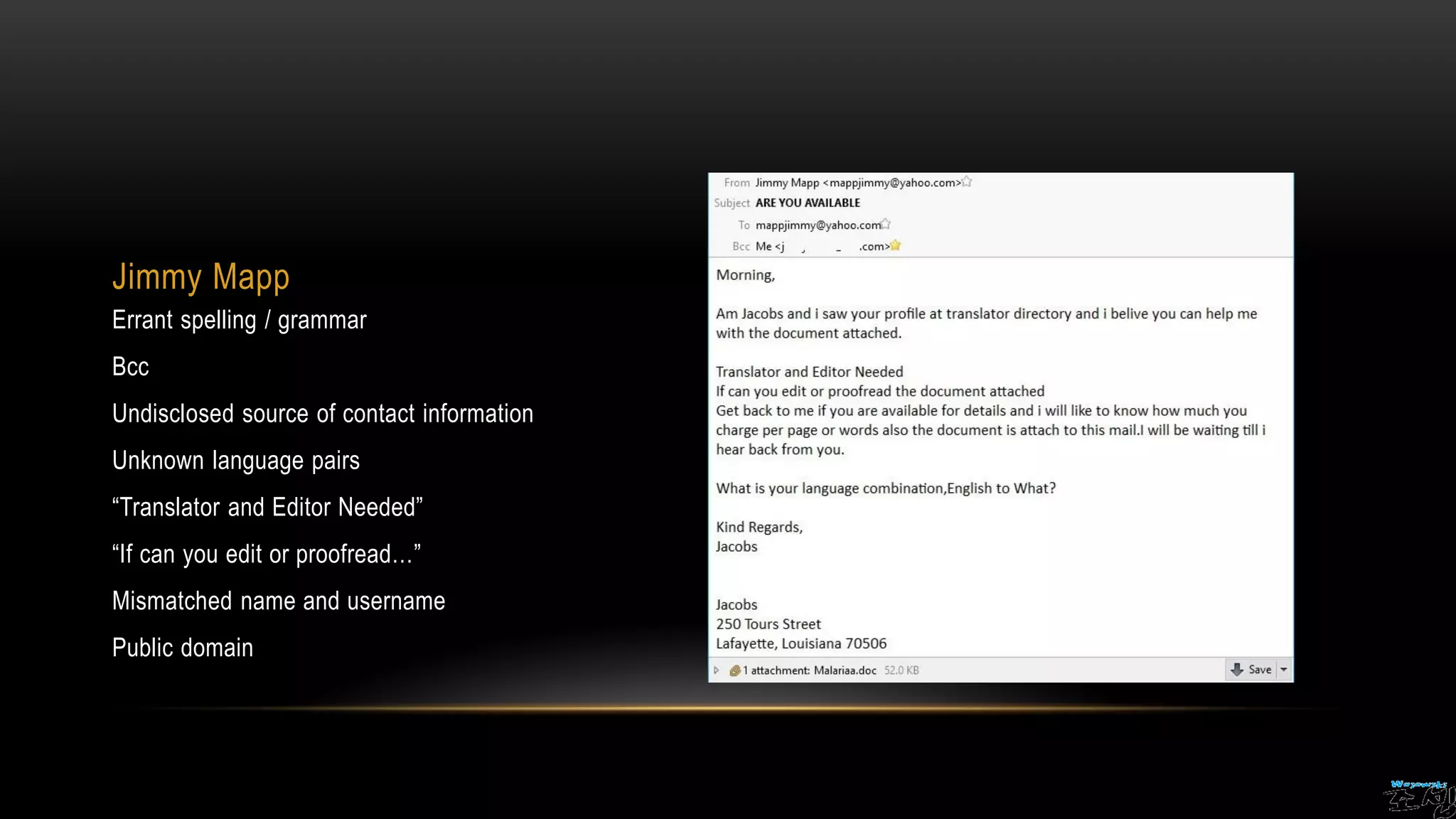This screenshot has width=1456, height=819.
Task: Open the Save dropdown arrow
Action: (1284, 670)
